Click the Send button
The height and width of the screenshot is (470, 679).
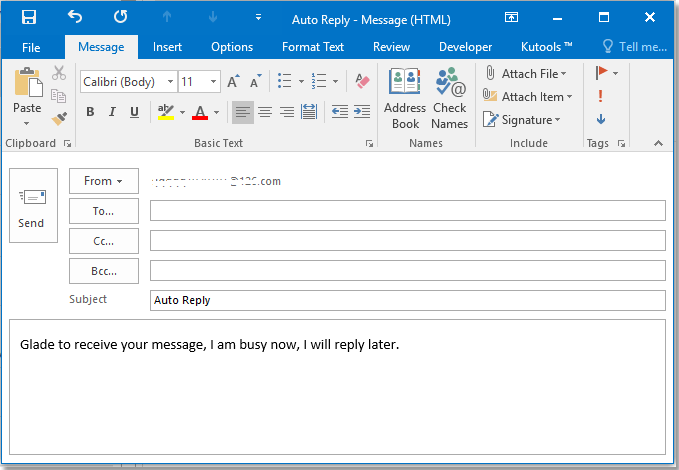(x=31, y=206)
